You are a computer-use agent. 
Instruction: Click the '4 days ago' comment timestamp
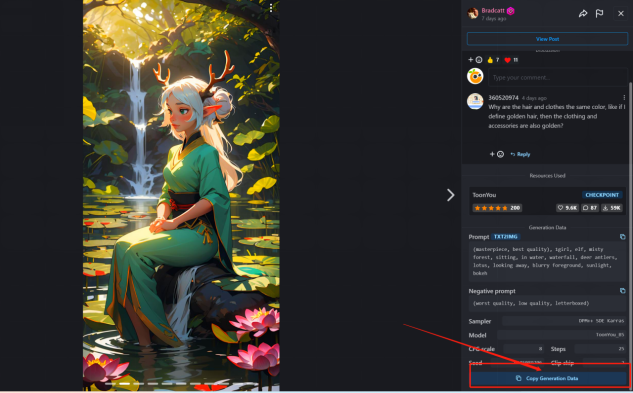coord(534,98)
